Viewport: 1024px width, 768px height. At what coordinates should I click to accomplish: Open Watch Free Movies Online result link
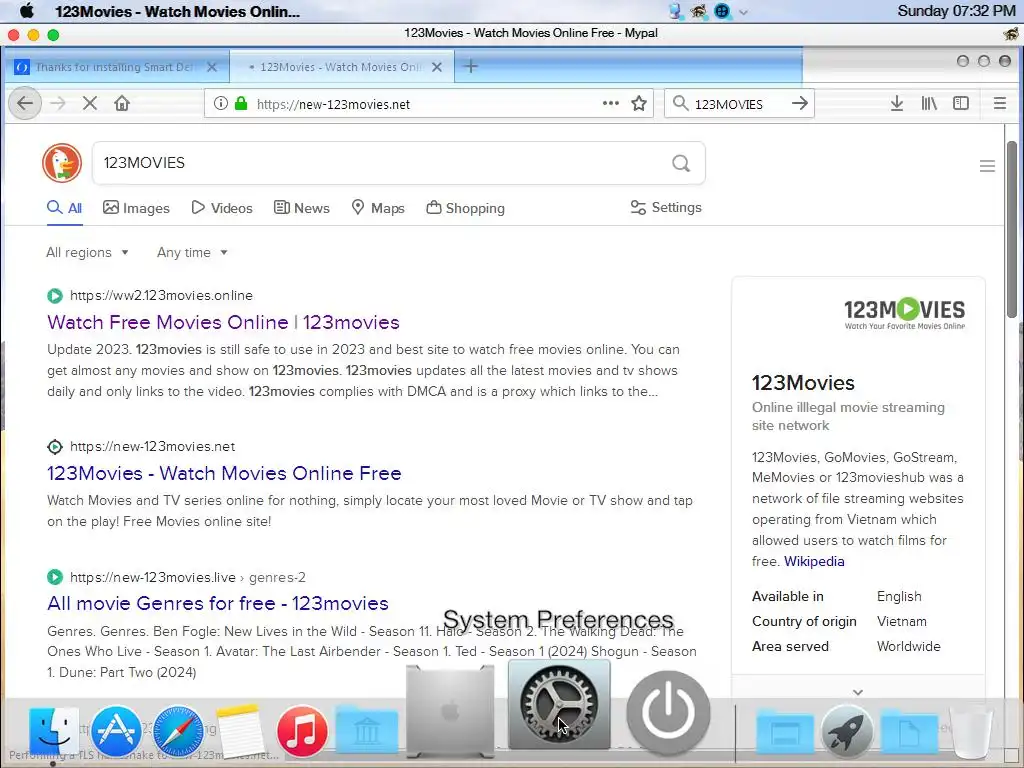pyautogui.click(x=223, y=322)
